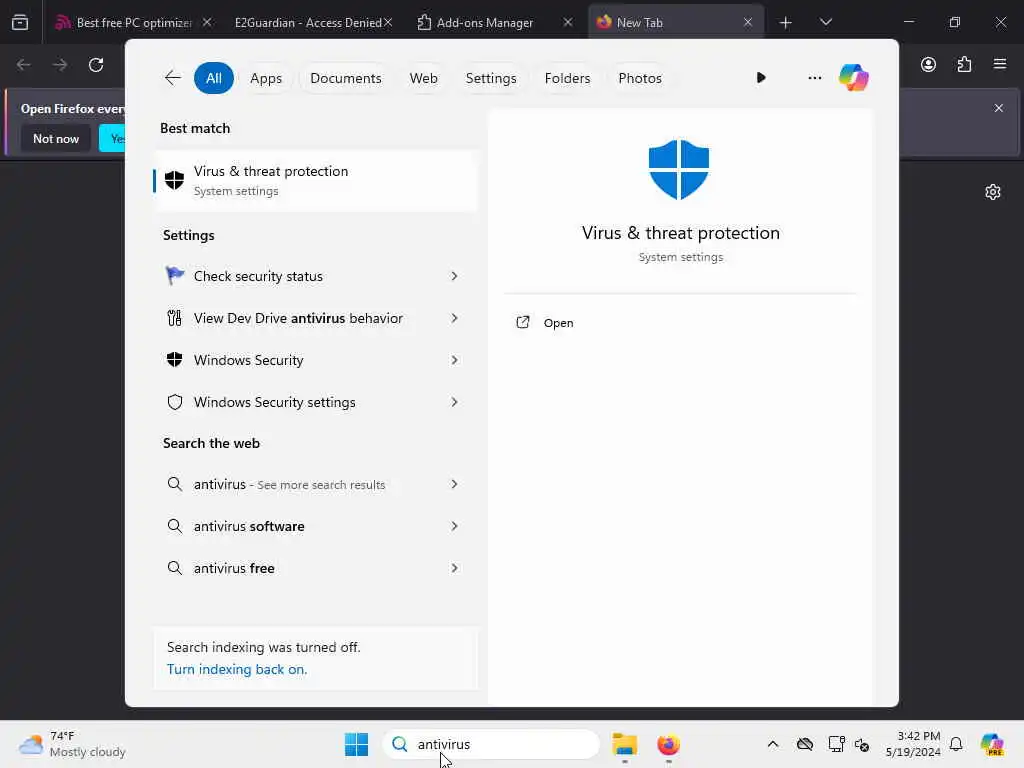The width and height of the screenshot is (1024, 768).
Task: Click Turn indexing back on link
Action: tap(236, 669)
